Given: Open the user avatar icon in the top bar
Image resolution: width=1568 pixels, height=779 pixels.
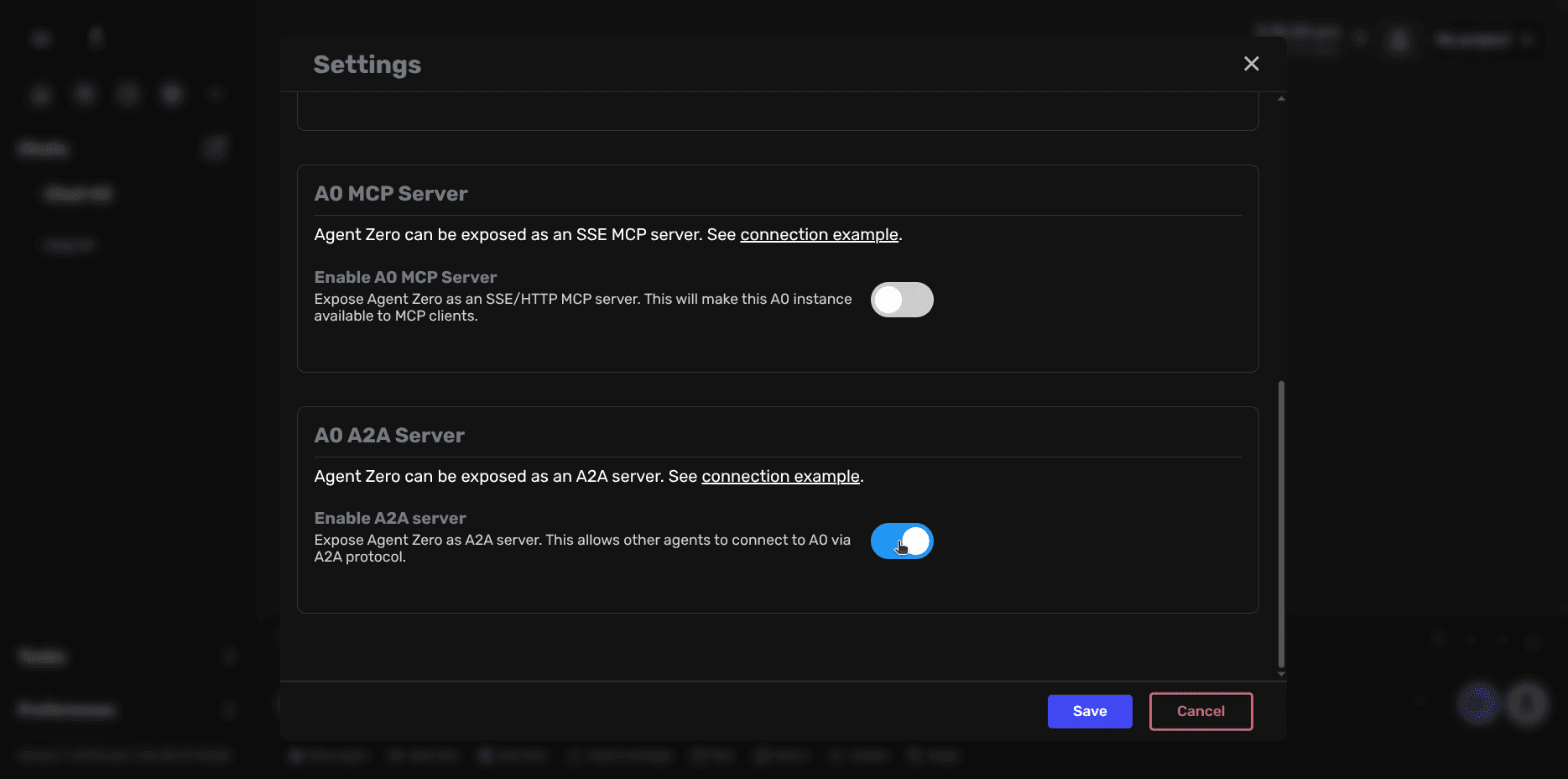Looking at the screenshot, I should (x=1398, y=39).
